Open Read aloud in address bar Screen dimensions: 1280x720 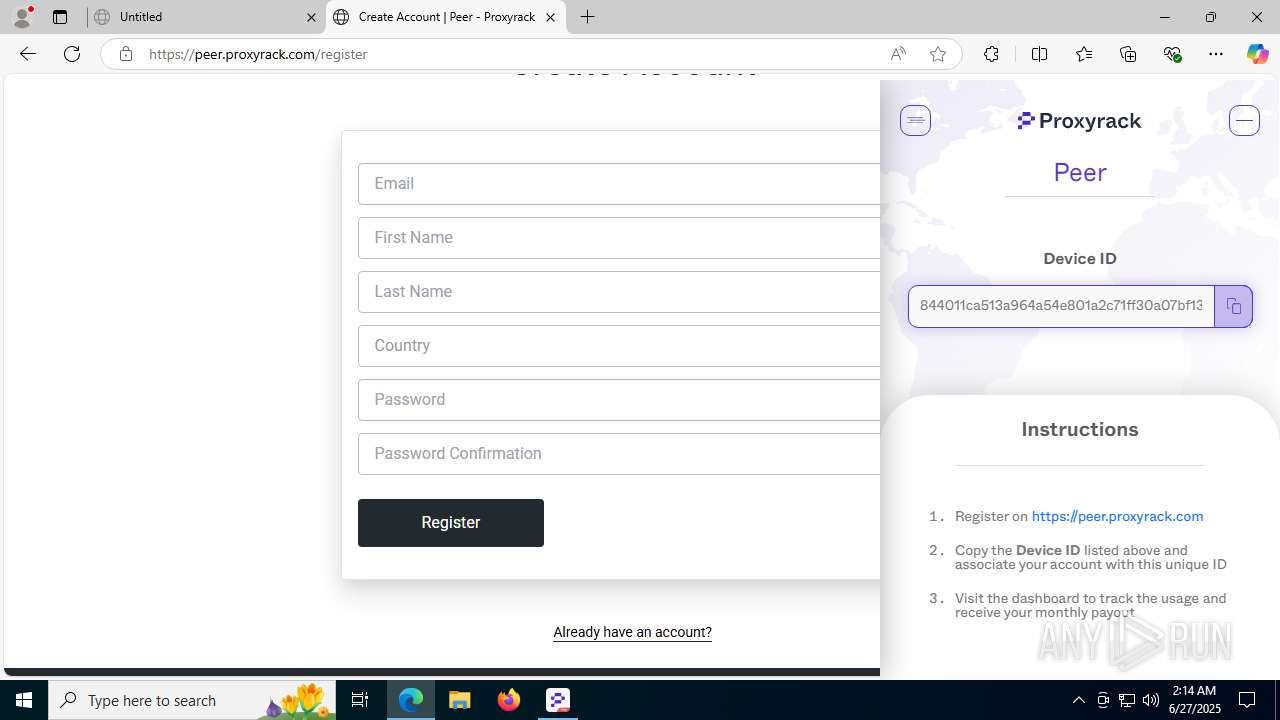point(898,54)
